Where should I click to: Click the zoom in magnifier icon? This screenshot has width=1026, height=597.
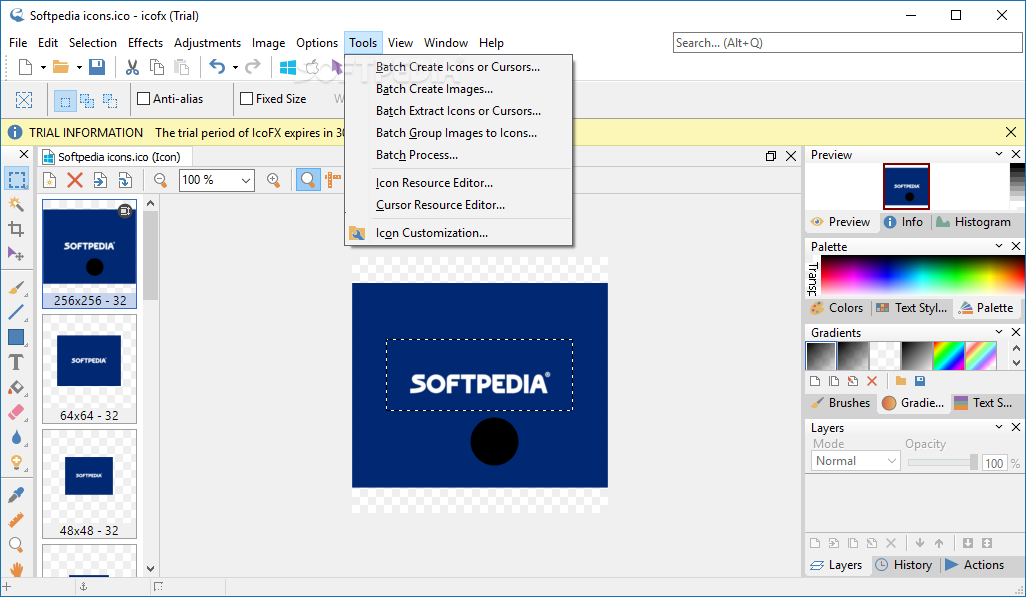[x=274, y=180]
